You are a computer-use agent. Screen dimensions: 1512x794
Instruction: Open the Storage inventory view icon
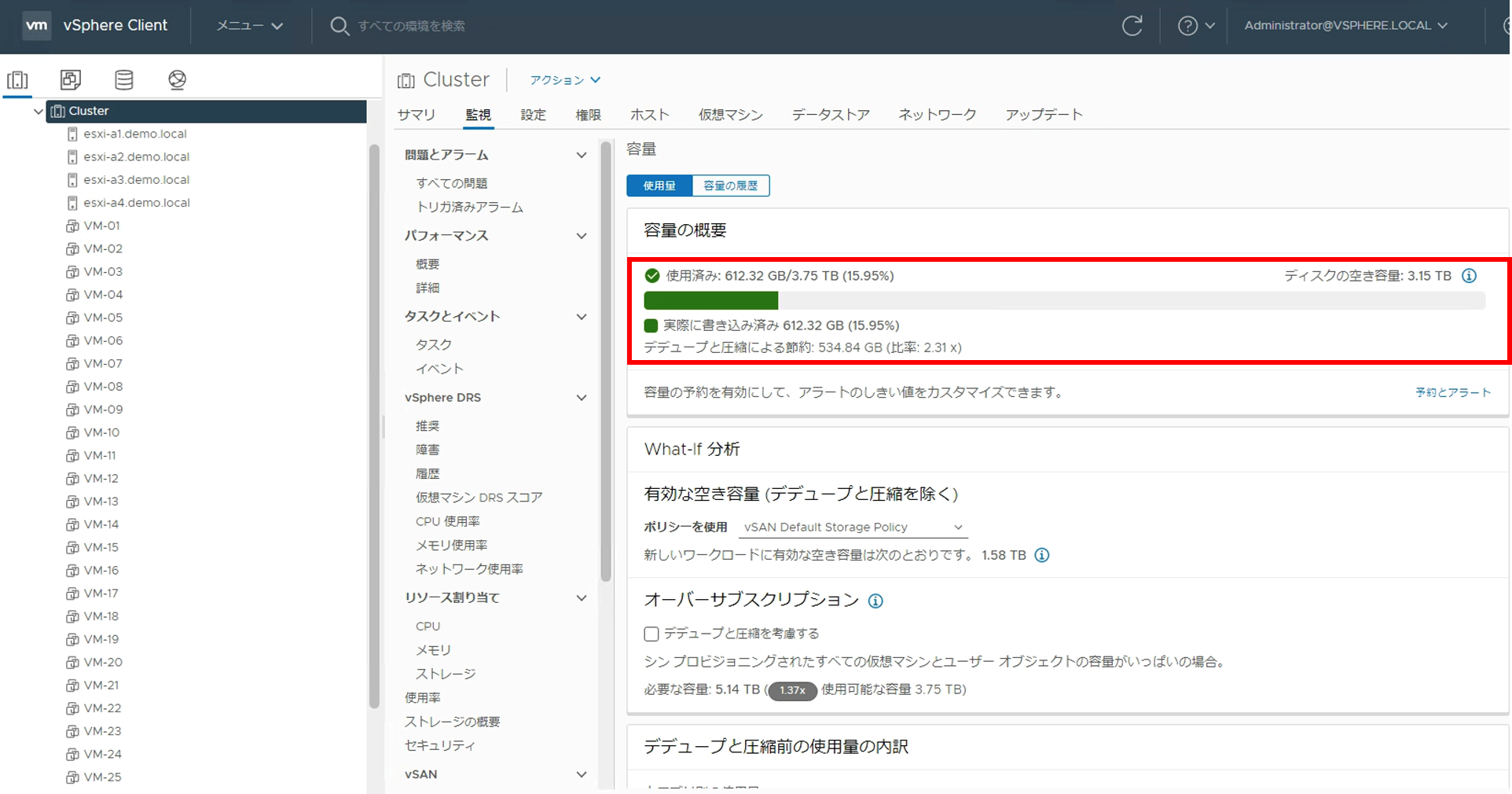124,79
